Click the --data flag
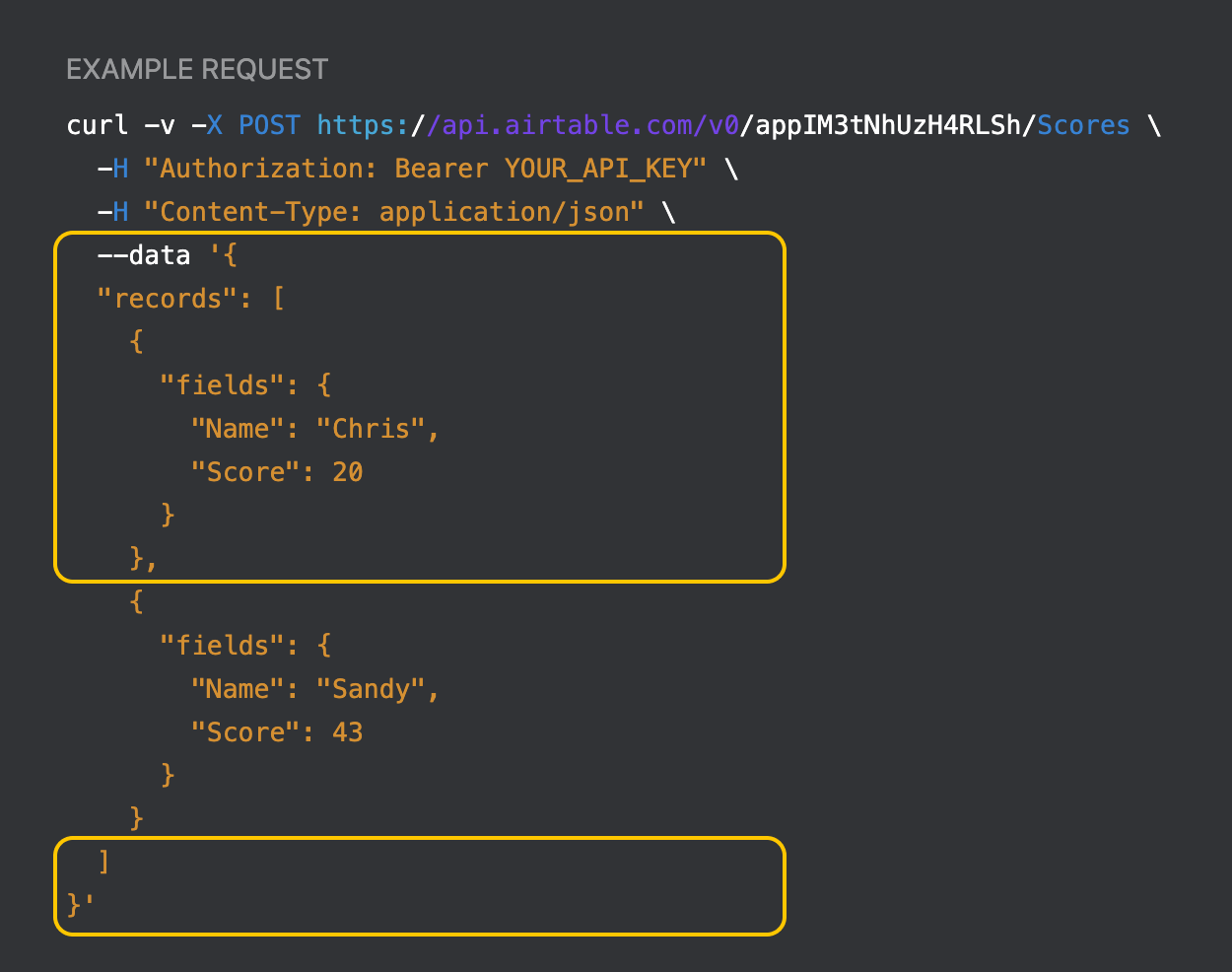 143,256
